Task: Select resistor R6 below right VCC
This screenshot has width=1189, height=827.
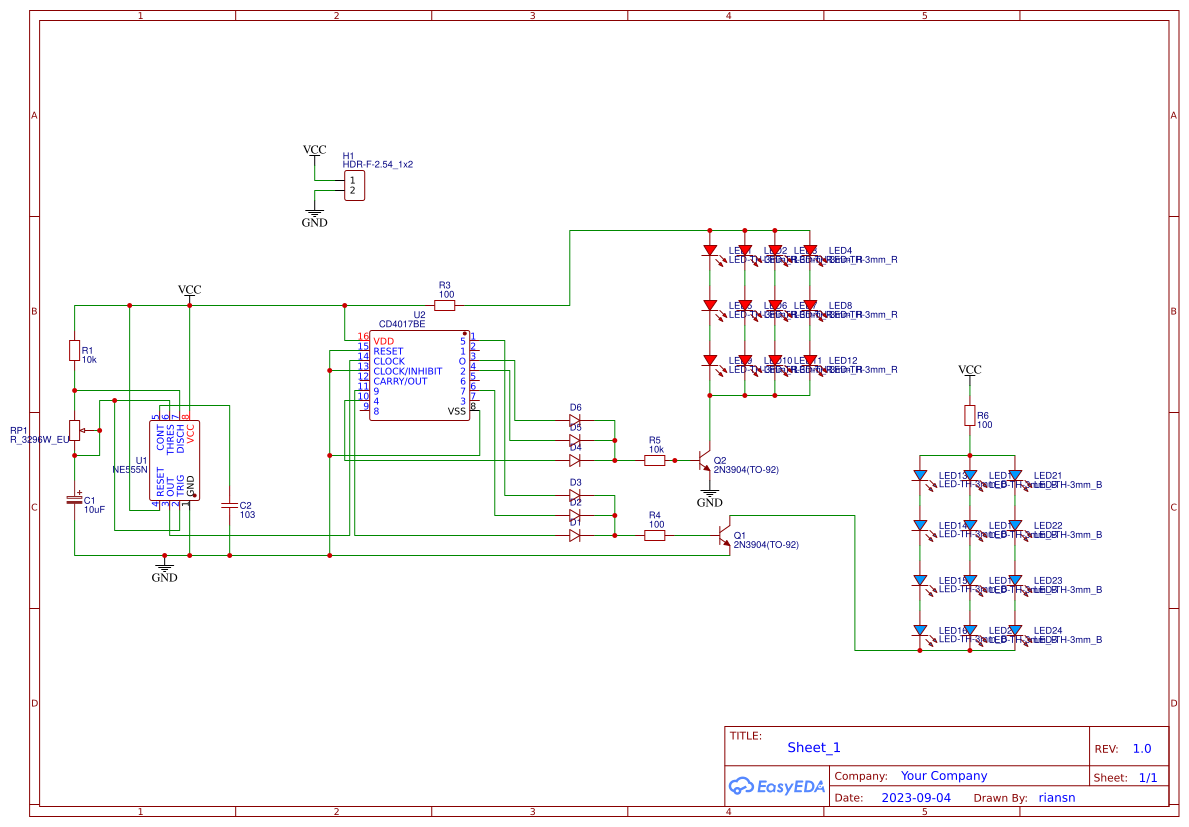Action: point(969,415)
